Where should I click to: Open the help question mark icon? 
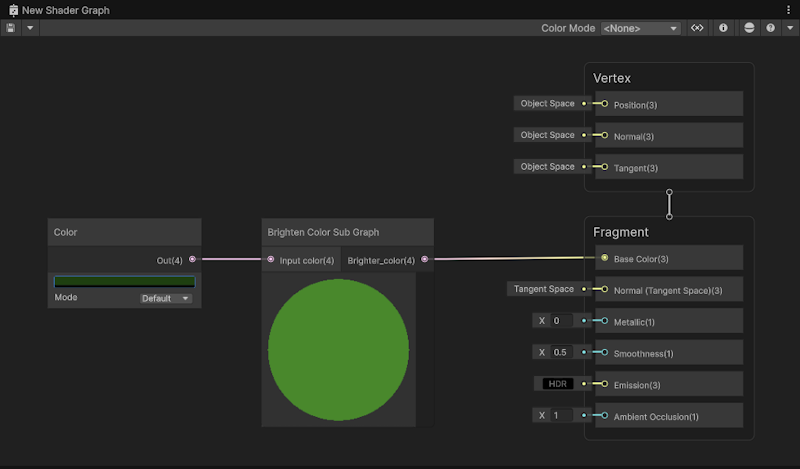pos(770,28)
